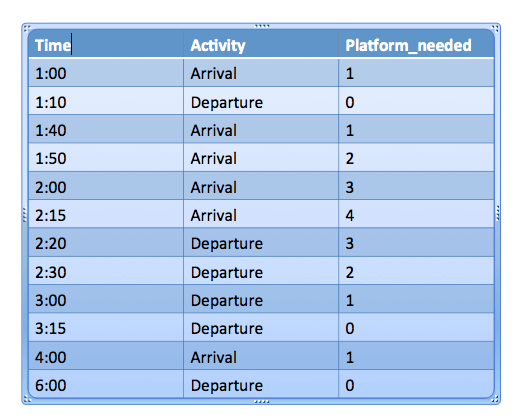Select the cell containing time 2:30
This screenshot has width=527, height=420.
click(106, 271)
